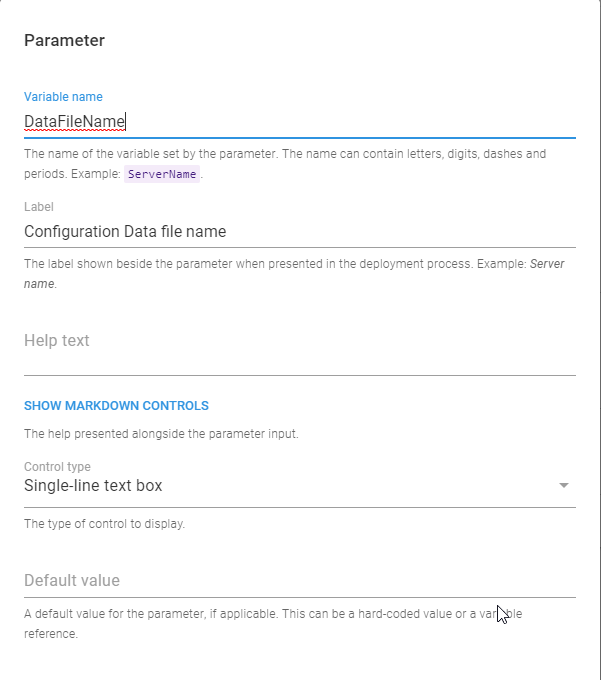The image size is (601, 680).
Task: Focus the Label field reading Configuration Data file name
Action: 299,232
